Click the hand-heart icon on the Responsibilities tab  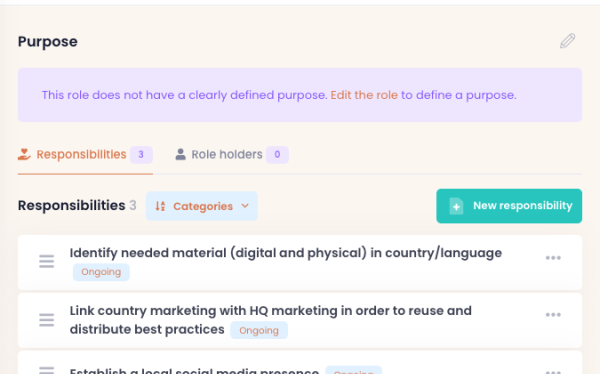coord(24,154)
